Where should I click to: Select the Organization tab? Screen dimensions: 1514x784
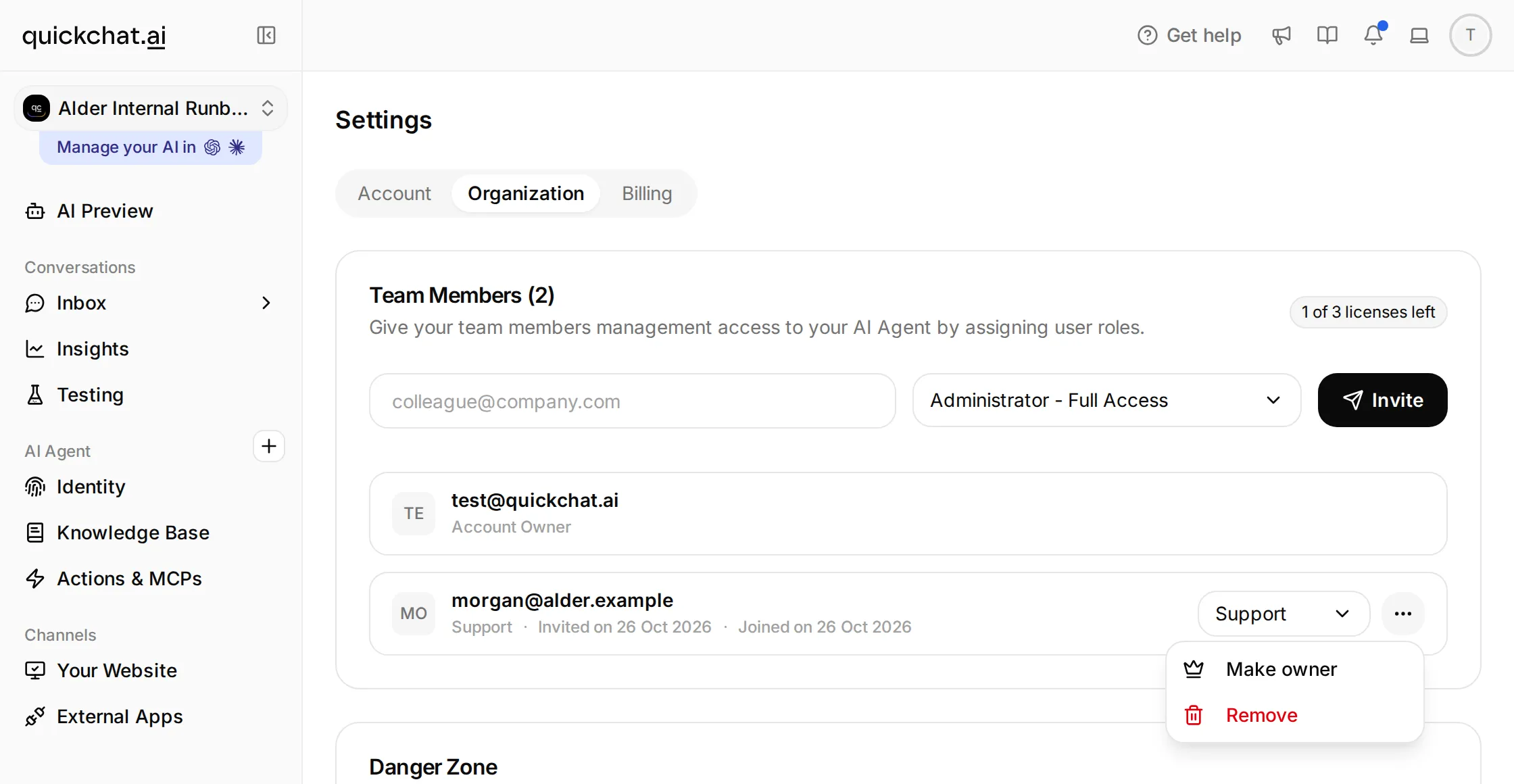pyautogui.click(x=526, y=193)
